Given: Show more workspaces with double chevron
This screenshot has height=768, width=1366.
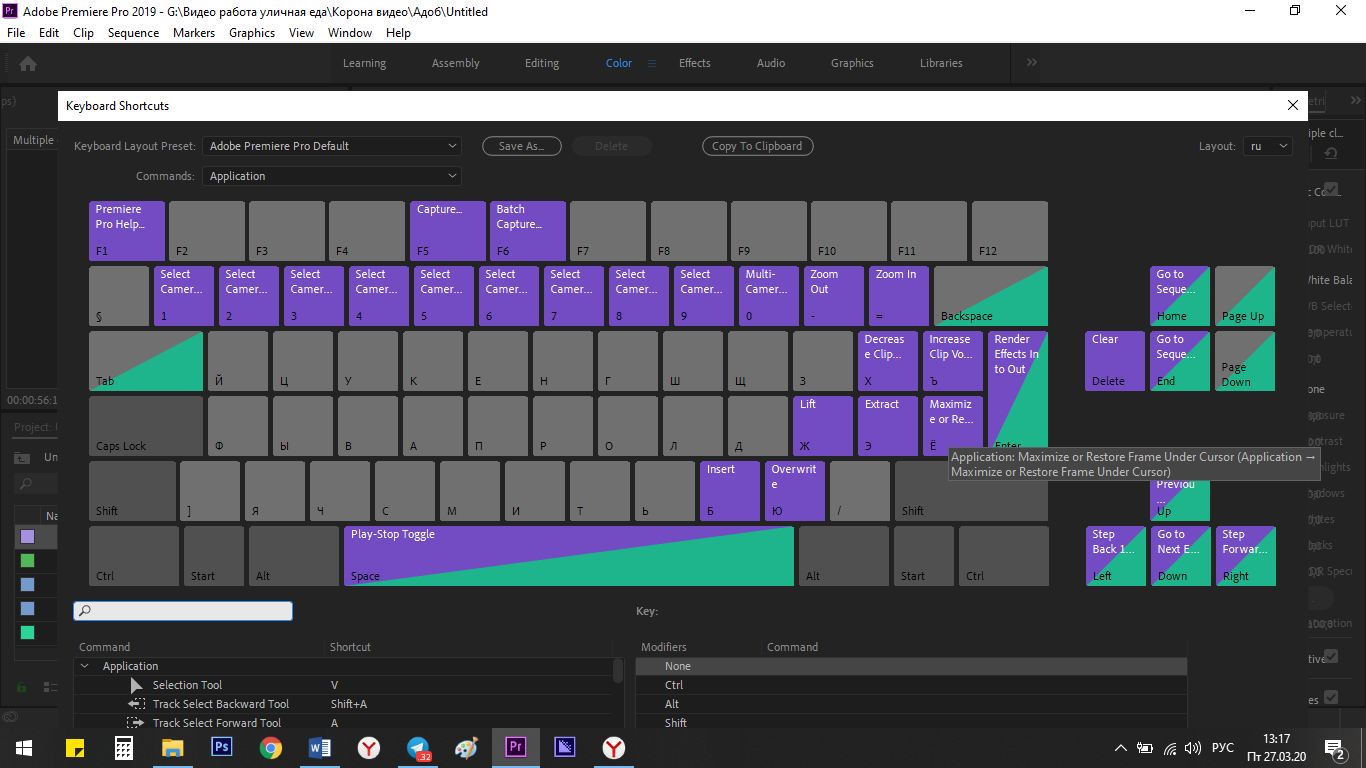Looking at the screenshot, I should tap(1032, 62).
